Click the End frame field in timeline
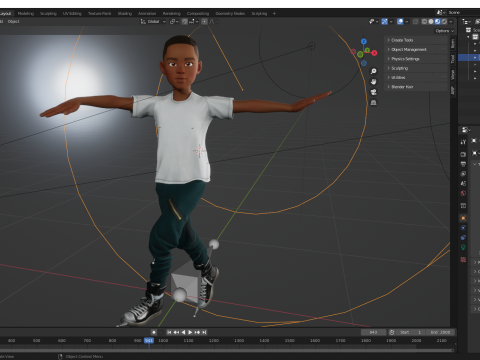The height and width of the screenshot is (360, 480). [x=440, y=332]
